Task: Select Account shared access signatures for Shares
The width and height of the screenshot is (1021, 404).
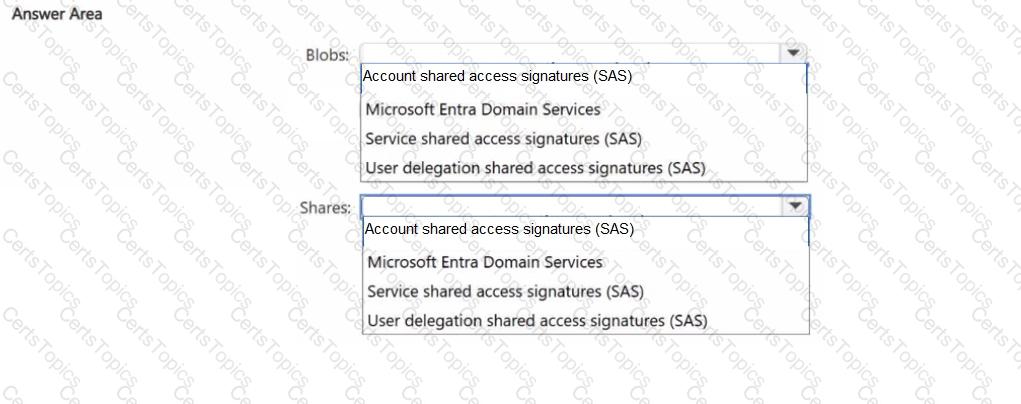Action: (499, 229)
